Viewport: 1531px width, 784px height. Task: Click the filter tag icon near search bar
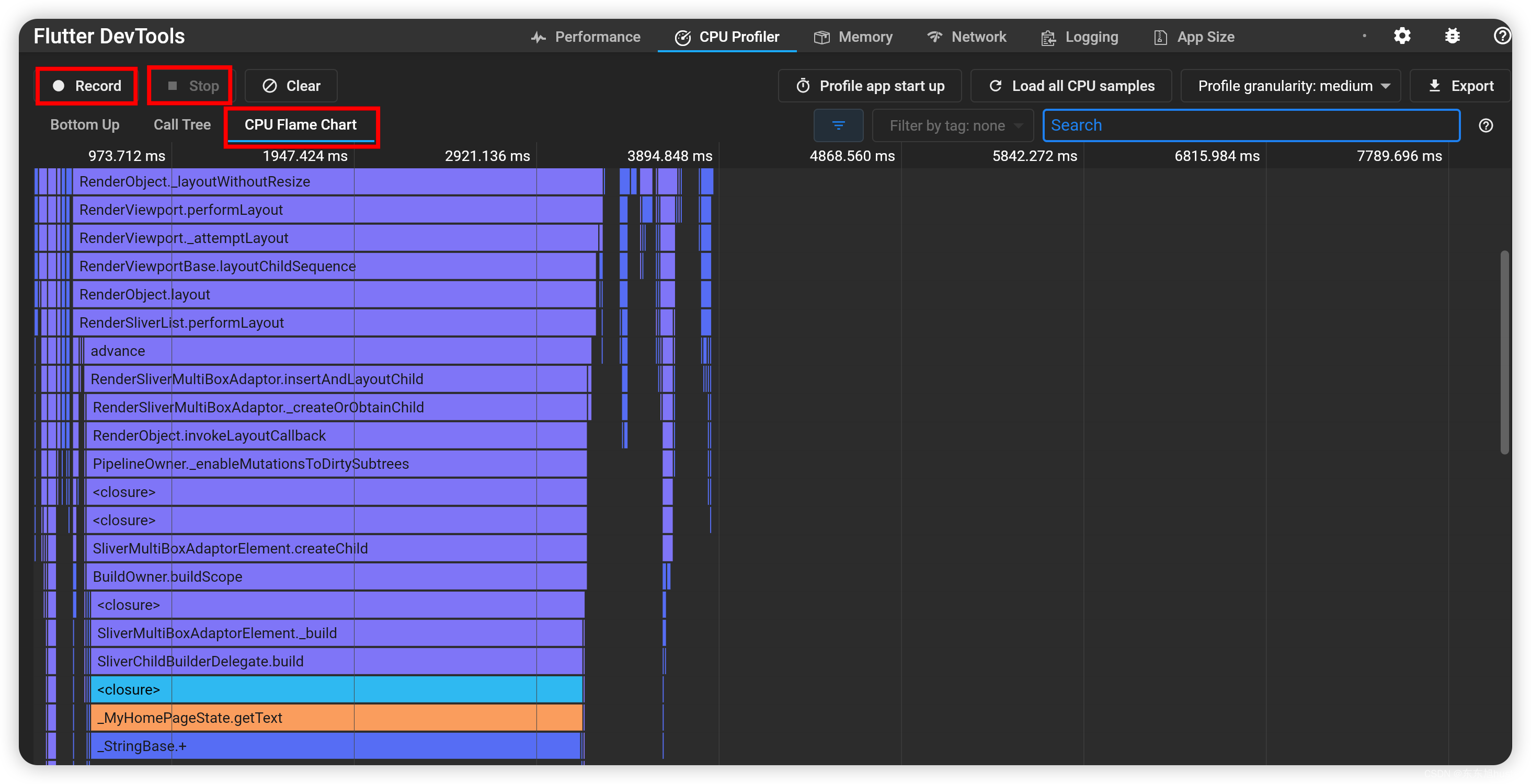coord(838,124)
